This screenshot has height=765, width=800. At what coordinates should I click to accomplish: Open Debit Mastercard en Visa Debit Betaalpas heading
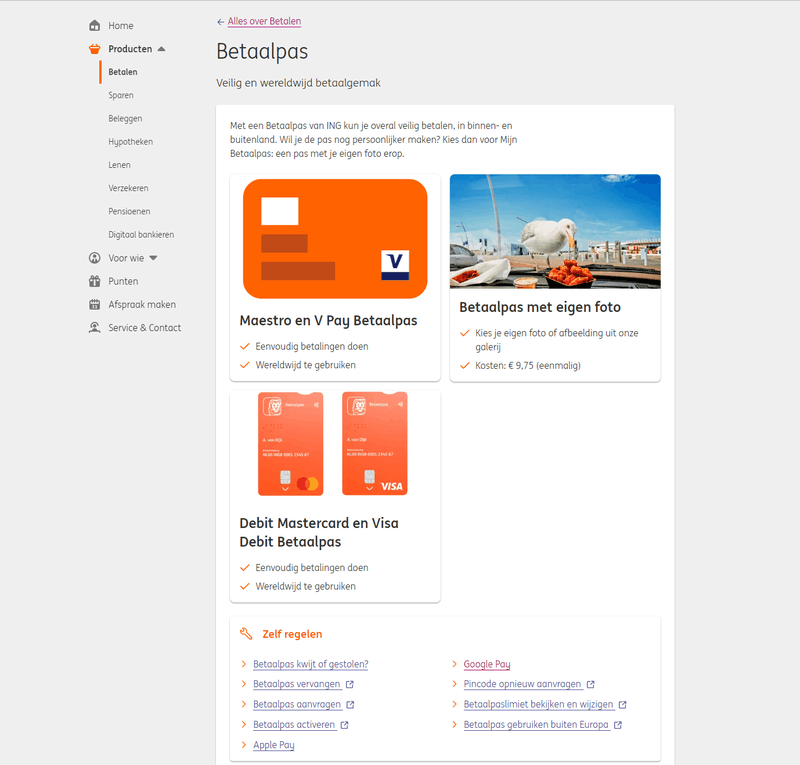[319, 532]
